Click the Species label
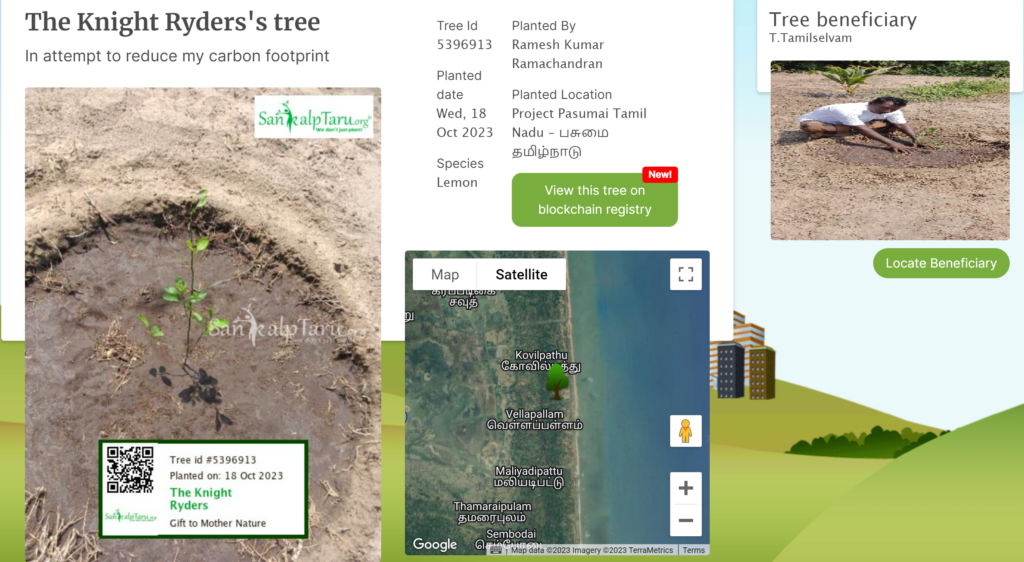 pyautogui.click(x=460, y=163)
